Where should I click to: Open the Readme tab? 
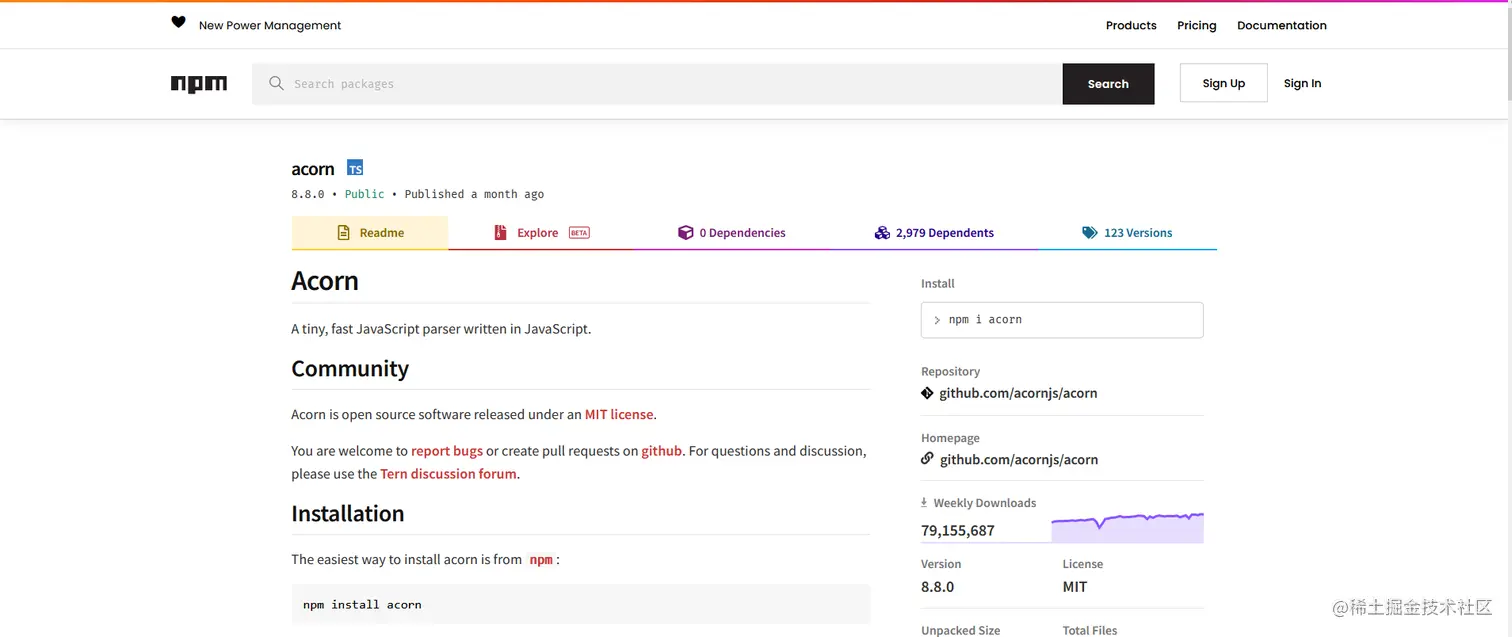[x=370, y=233]
